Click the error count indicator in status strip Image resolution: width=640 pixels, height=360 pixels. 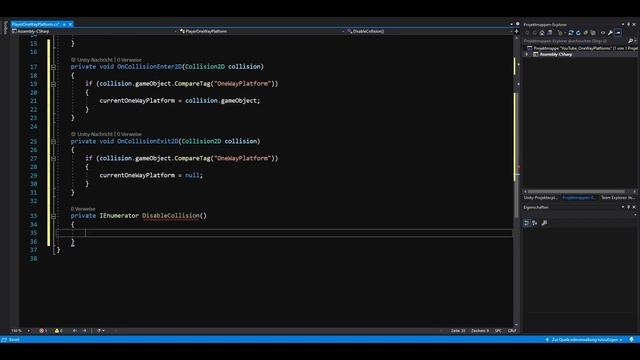(43, 331)
